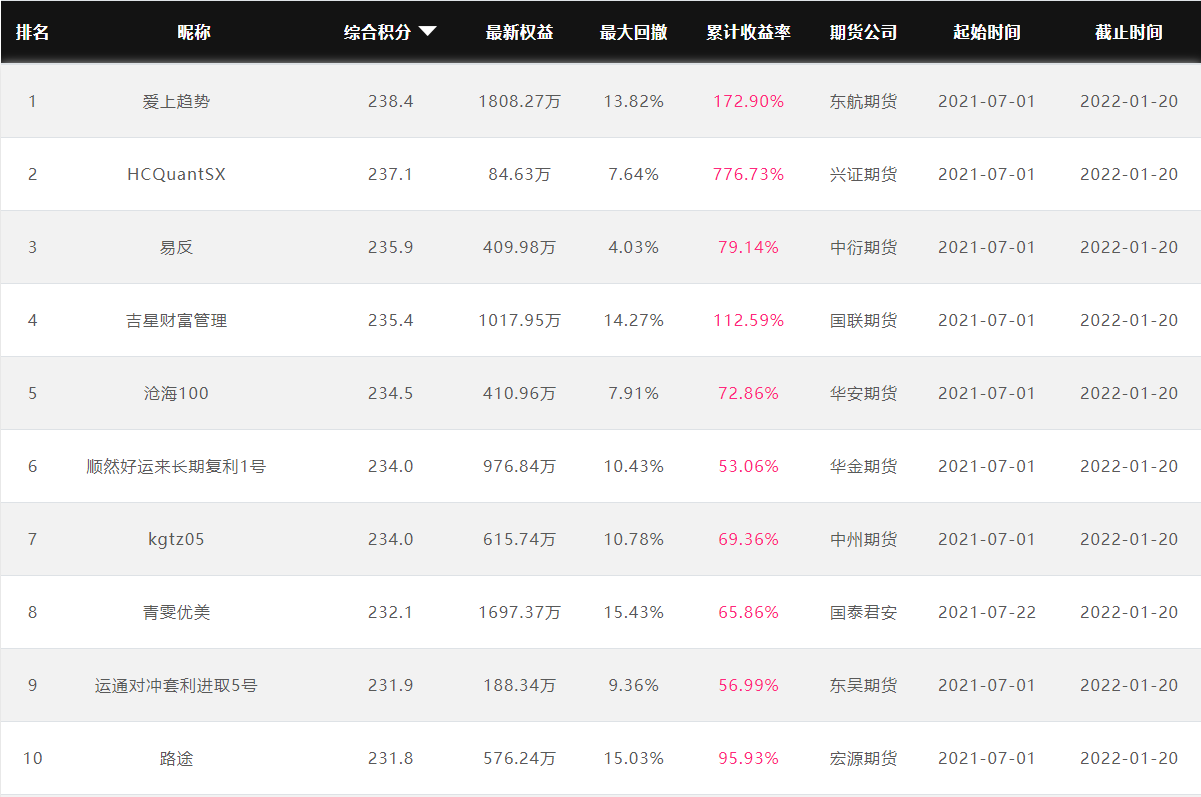Select drawdown value 13.82%

[x=633, y=101]
